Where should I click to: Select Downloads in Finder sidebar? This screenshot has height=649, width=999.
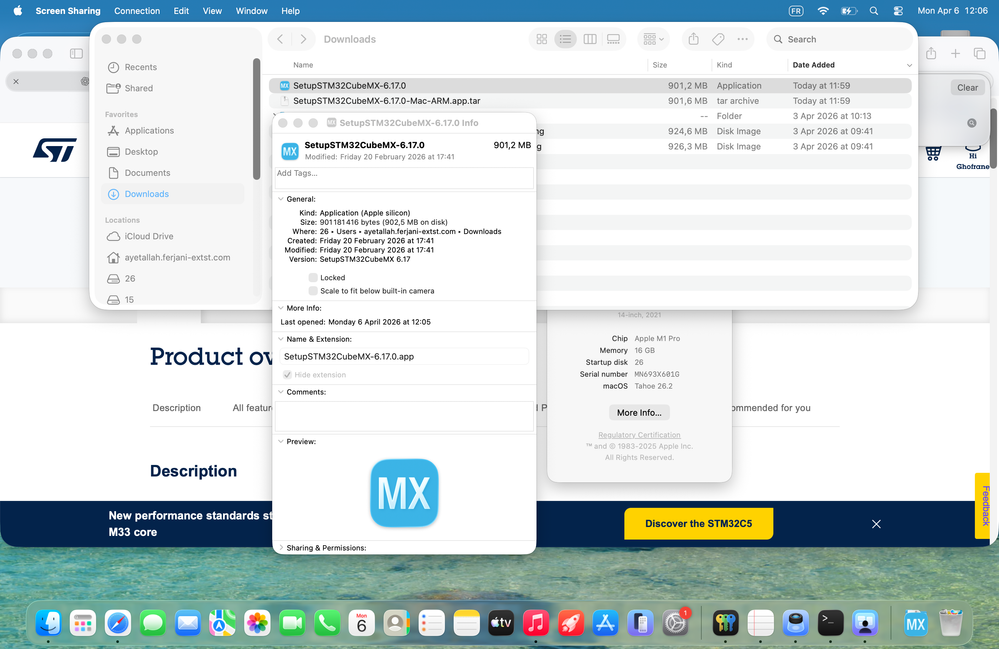pos(172,194)
